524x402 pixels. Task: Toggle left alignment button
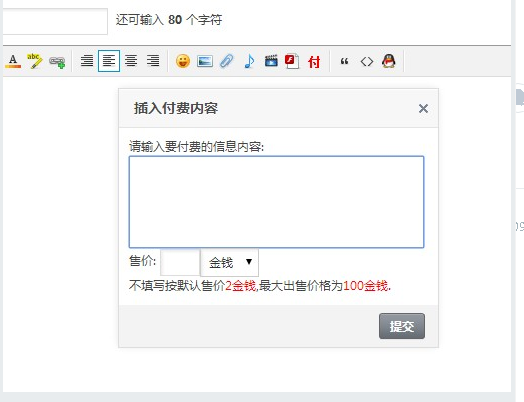(x=109, y=61)
